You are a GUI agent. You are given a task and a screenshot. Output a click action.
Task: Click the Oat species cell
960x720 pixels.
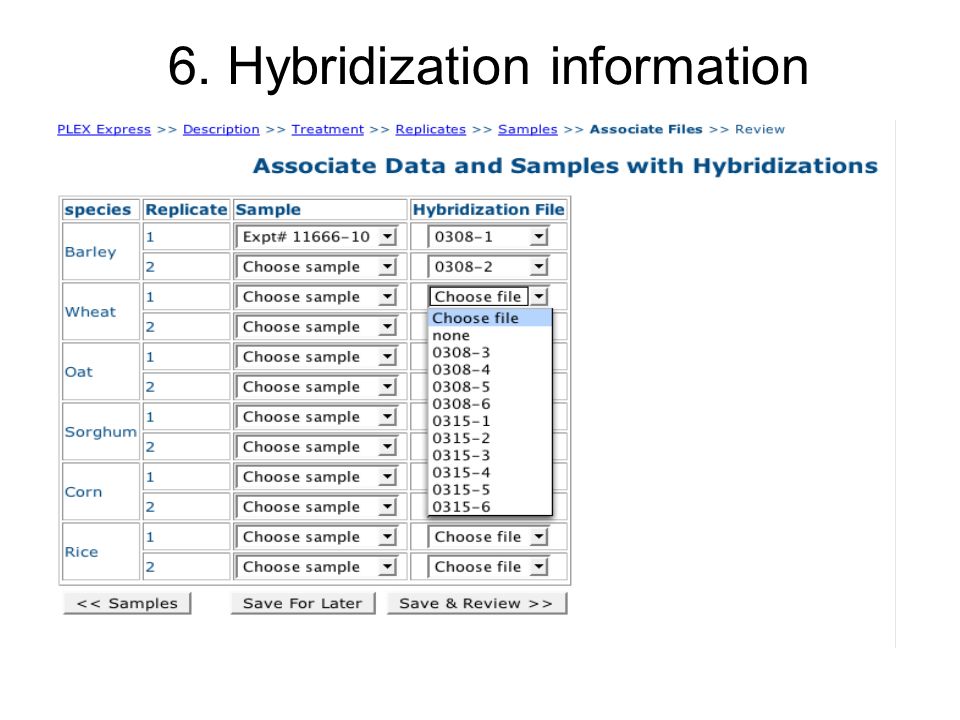101,372
